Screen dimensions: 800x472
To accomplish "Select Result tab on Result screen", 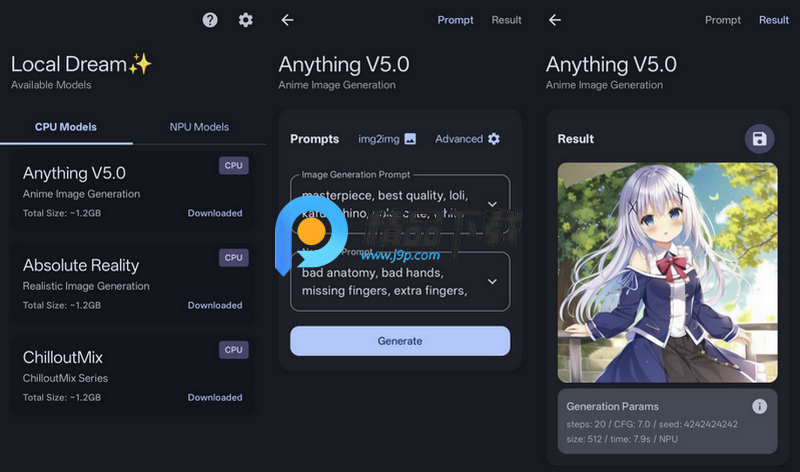I will tap(773, 20).
